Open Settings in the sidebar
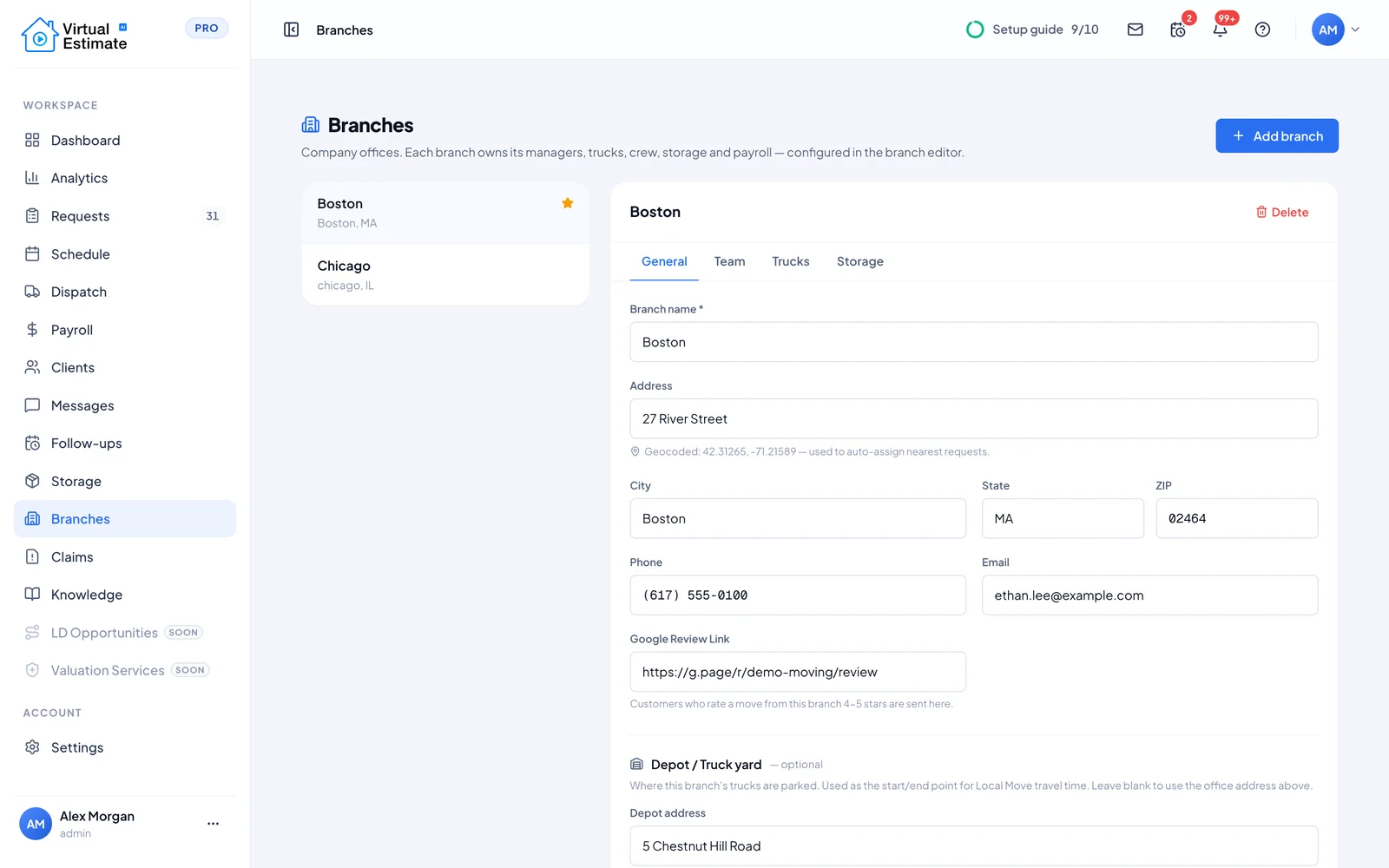This screenshot has width=1389, height=868. coord(125,747)
